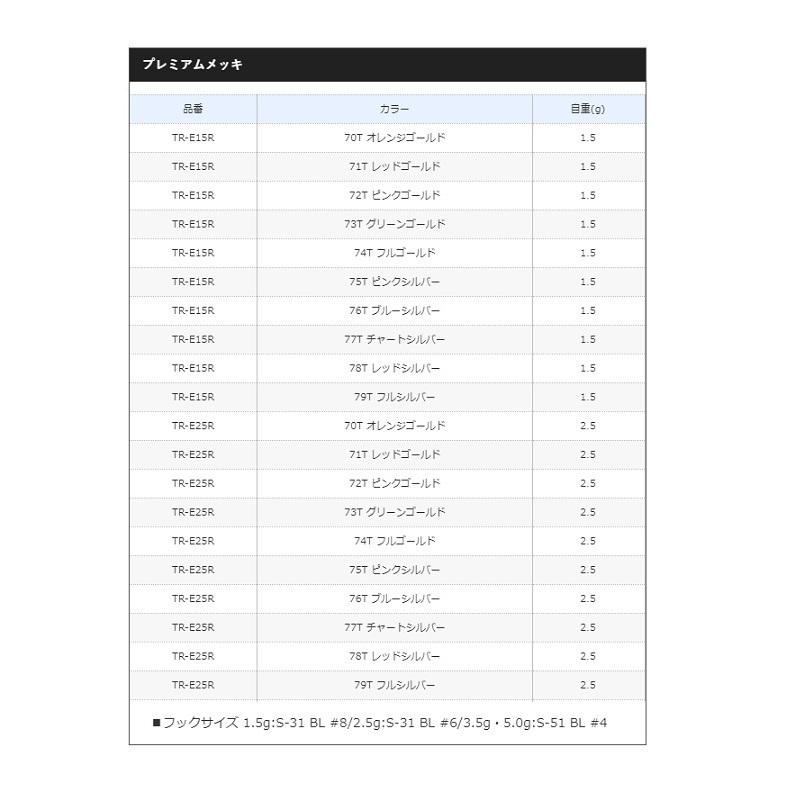This screenshot has height=800, width=800.
Task: Click 70T オレンジゴールド in the TR-E15R rows
Action: point(394,138)
